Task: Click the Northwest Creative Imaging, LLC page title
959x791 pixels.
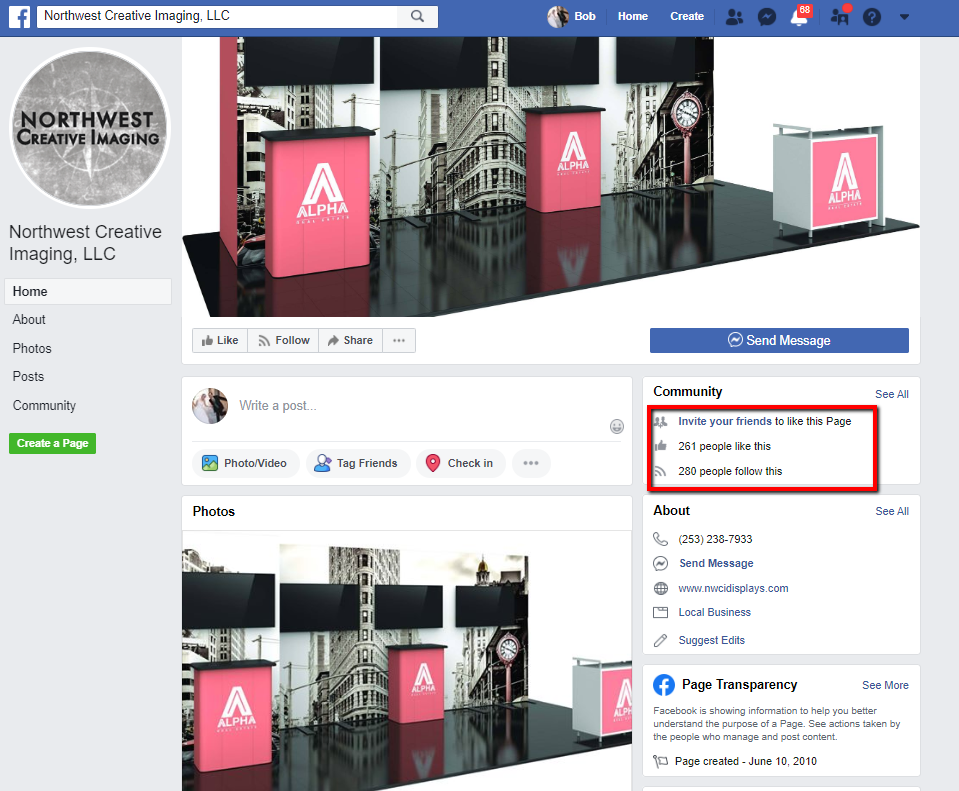Action: tap(85, 243)
